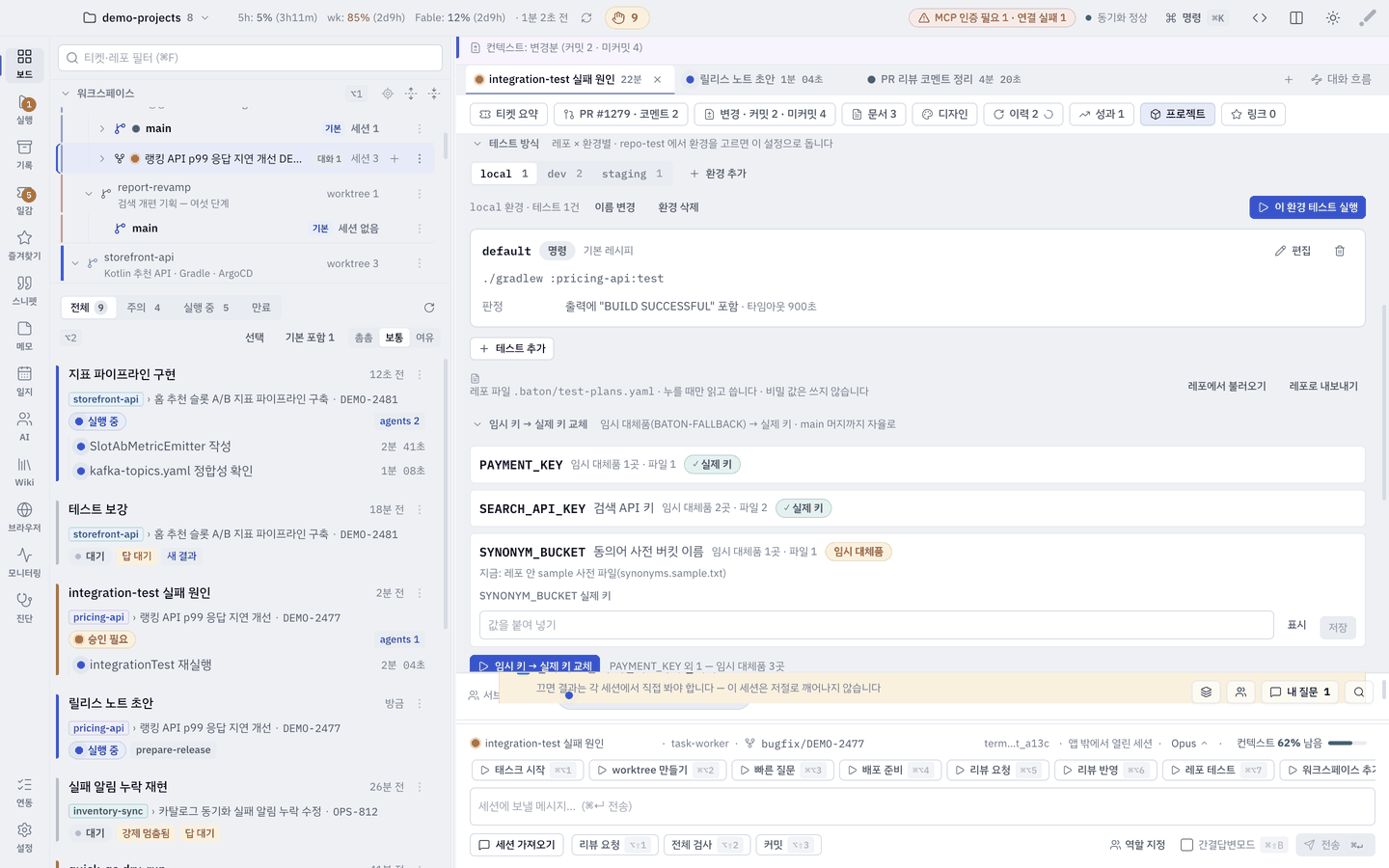The height and width of the screenshot is (868, 1389).
Task: Open the Opus model dropdown
Action: coord(1189,744)
